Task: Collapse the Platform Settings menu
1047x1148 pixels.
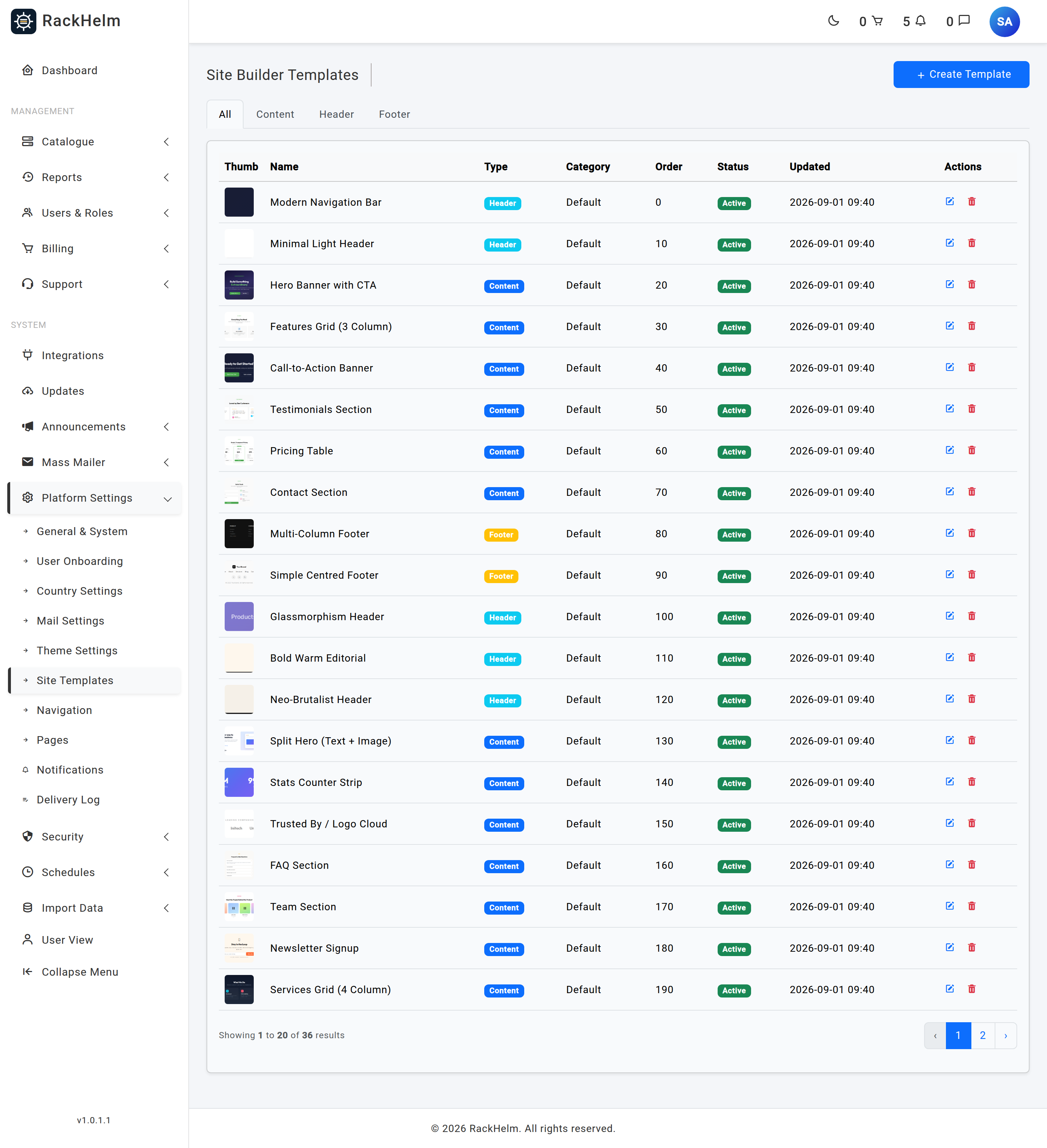Action: (x=95, y=498)
